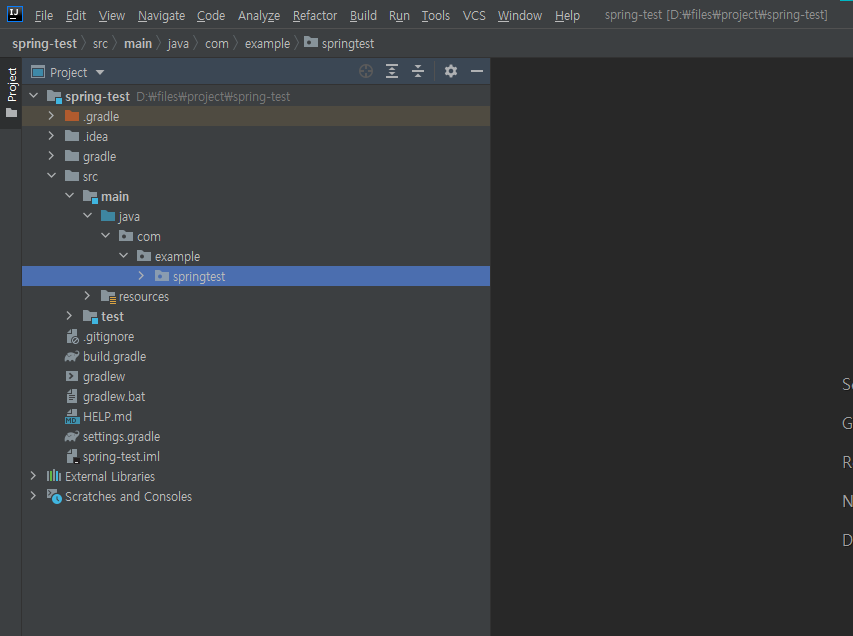This screenshot has height=636, width=853.
Task: Open the VCS menu
Action: coord(473,15)
